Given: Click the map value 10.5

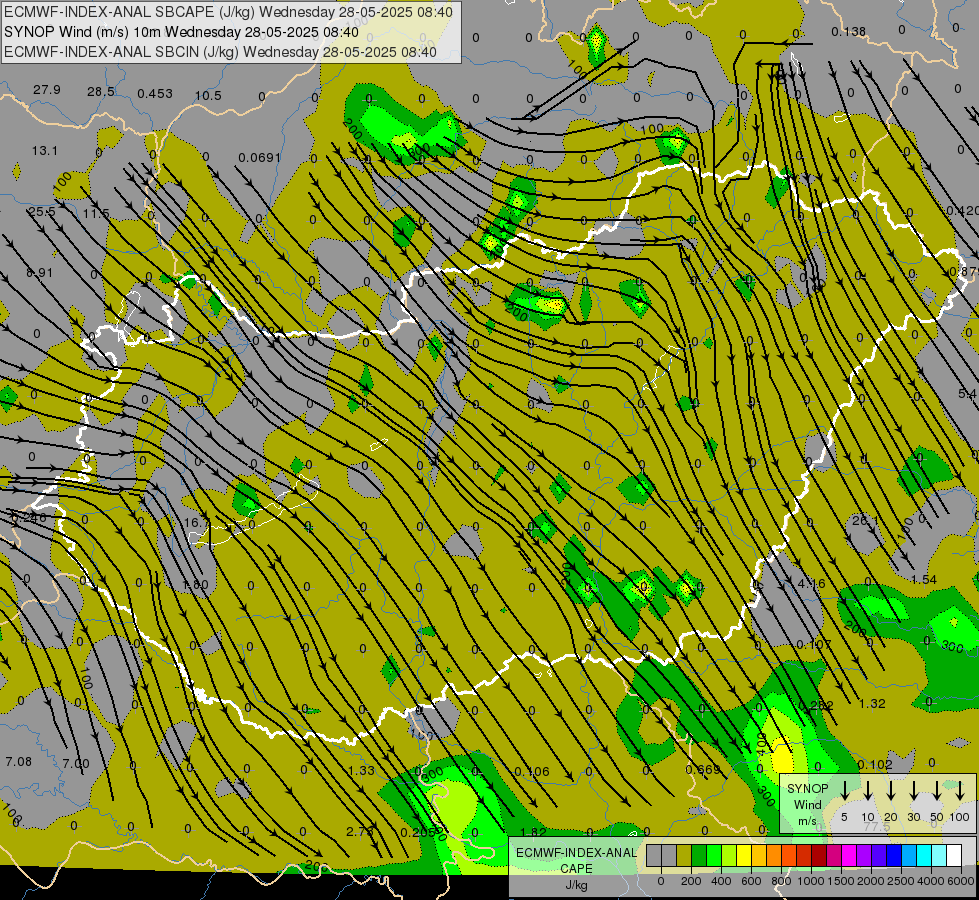Looking at the screenshot, I should pos(208,96).
